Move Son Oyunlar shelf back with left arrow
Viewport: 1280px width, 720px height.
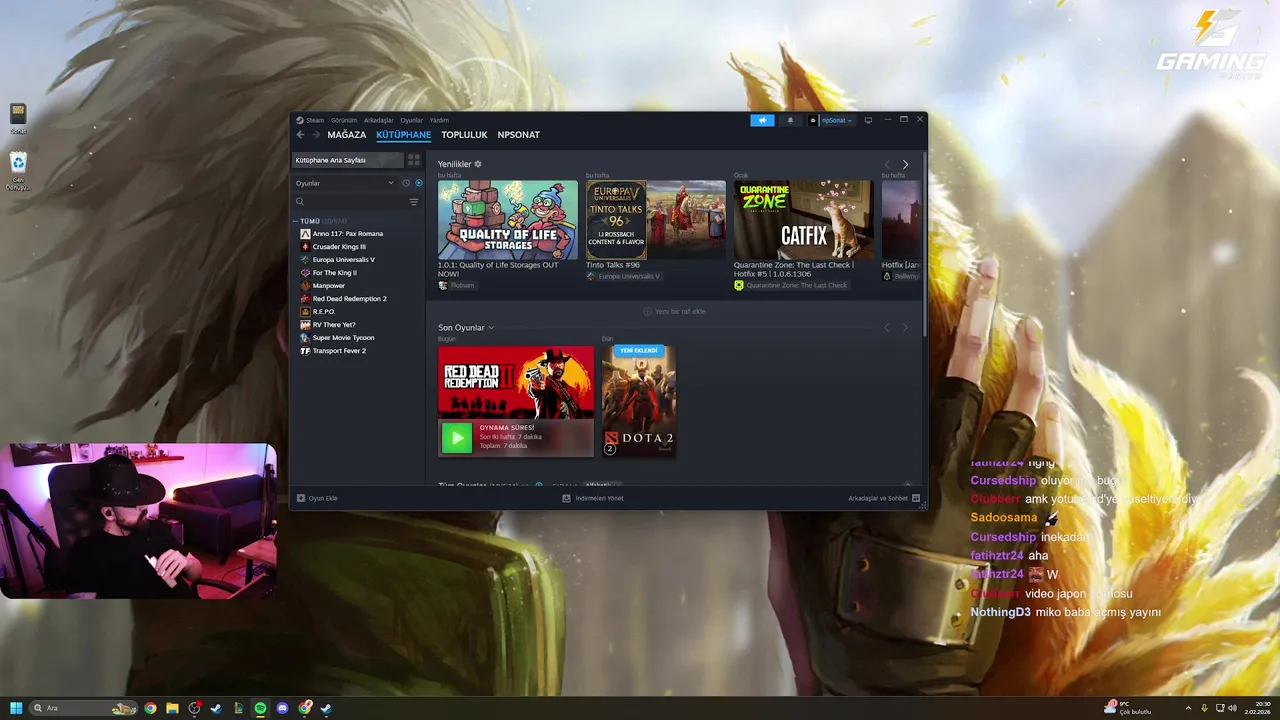click(887, 328)
